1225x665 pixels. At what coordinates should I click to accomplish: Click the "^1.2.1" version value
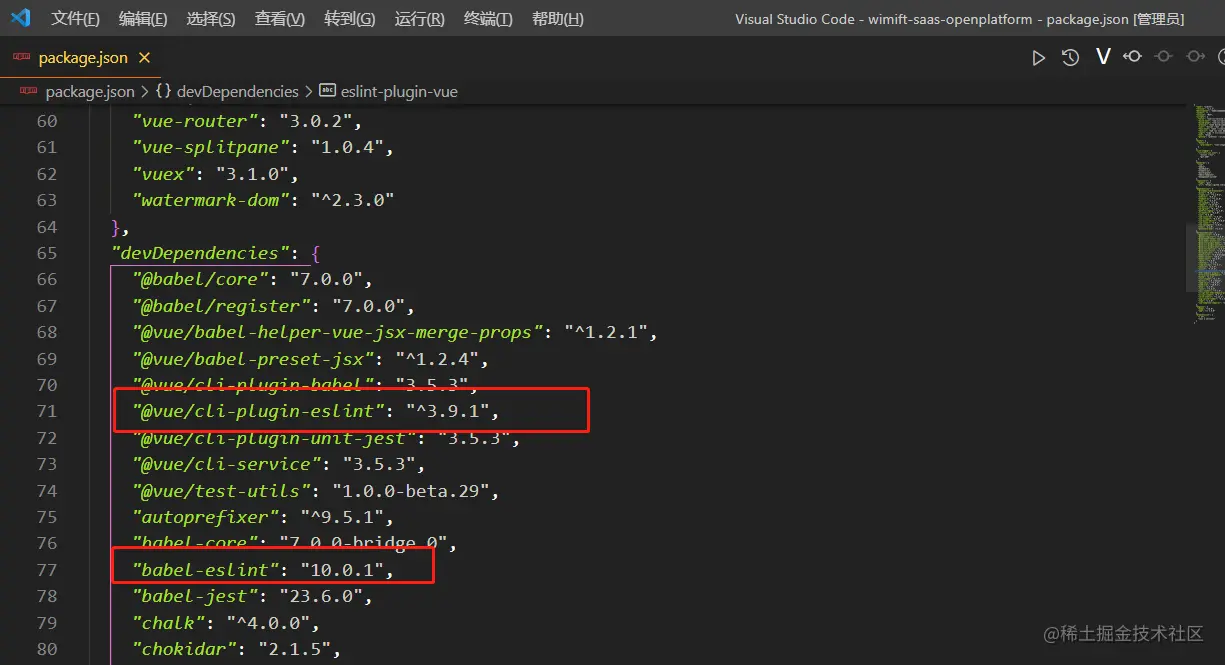[605, 332]
